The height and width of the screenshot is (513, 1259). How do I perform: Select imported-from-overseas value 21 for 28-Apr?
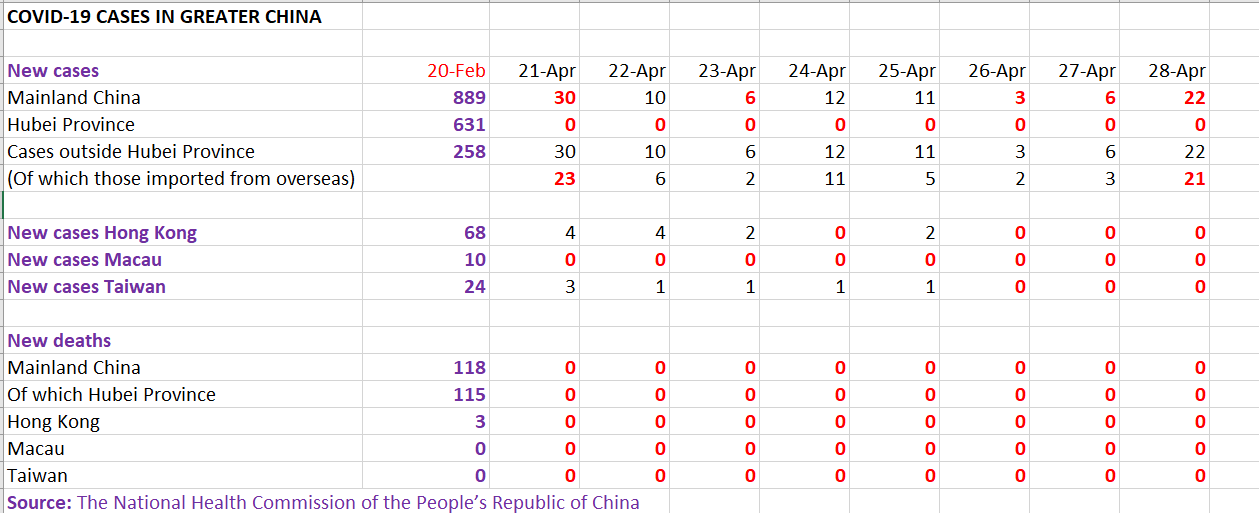1195,179
